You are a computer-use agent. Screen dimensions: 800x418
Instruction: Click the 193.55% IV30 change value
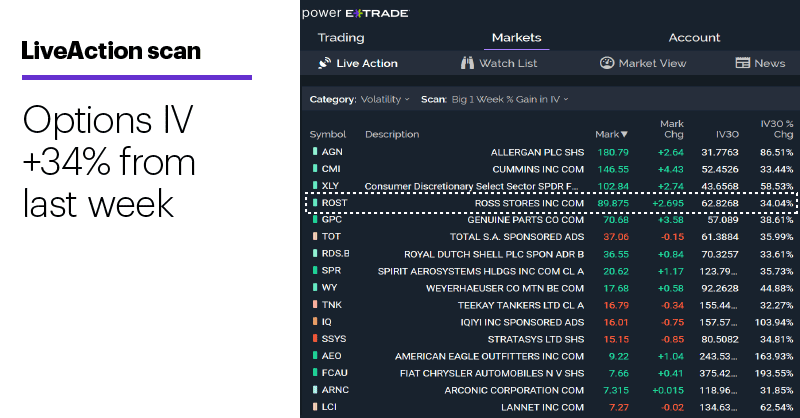coord(774,374)
